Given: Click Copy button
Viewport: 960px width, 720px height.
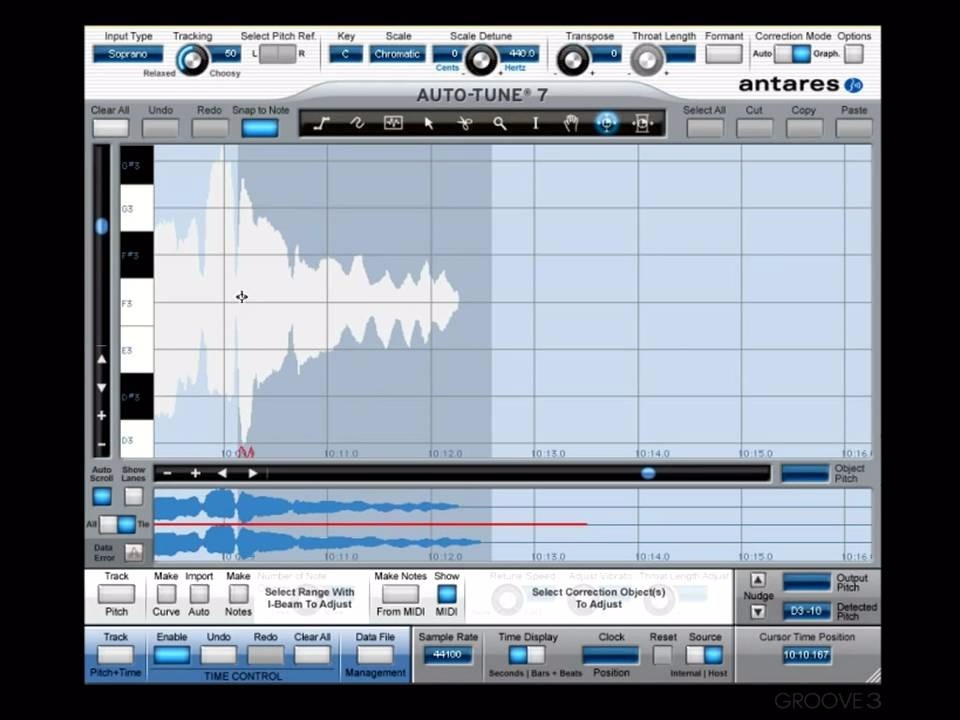Looking at the screenshot, I should (804, 128).
